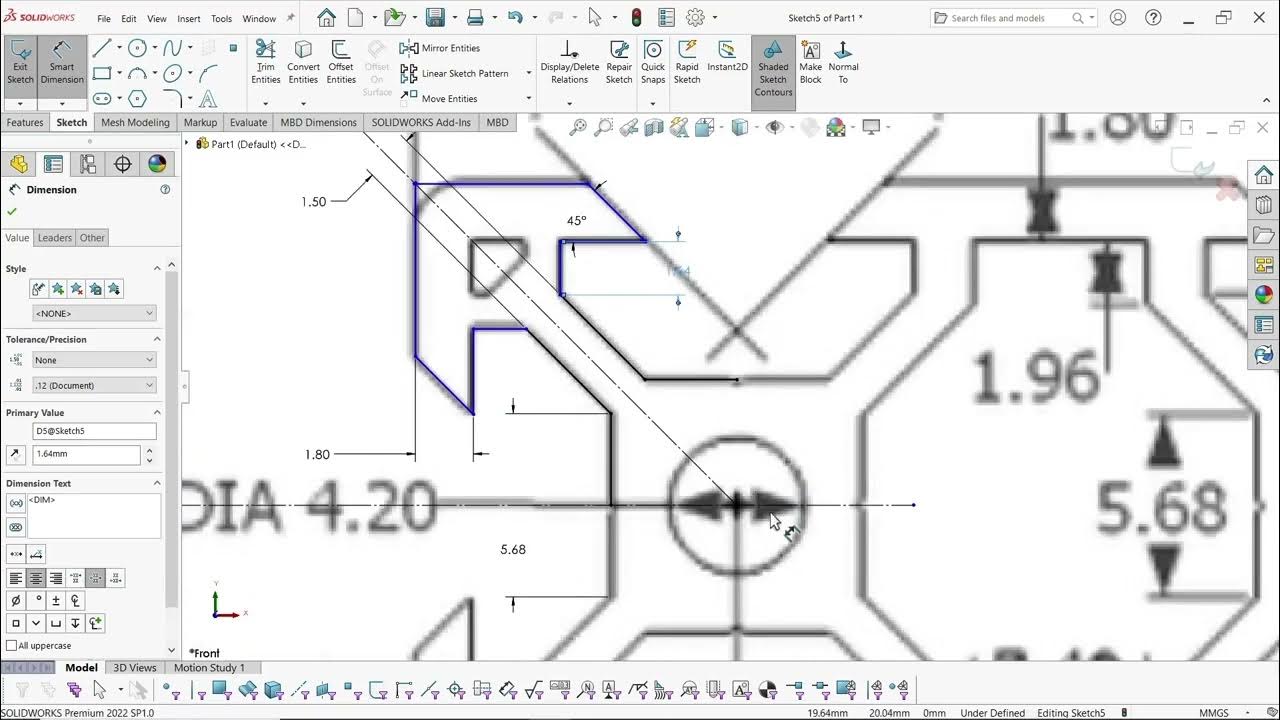Click the D5@Sketch5 name field
This screenshot has height=720, width=1280.
(x=94, y=431)
